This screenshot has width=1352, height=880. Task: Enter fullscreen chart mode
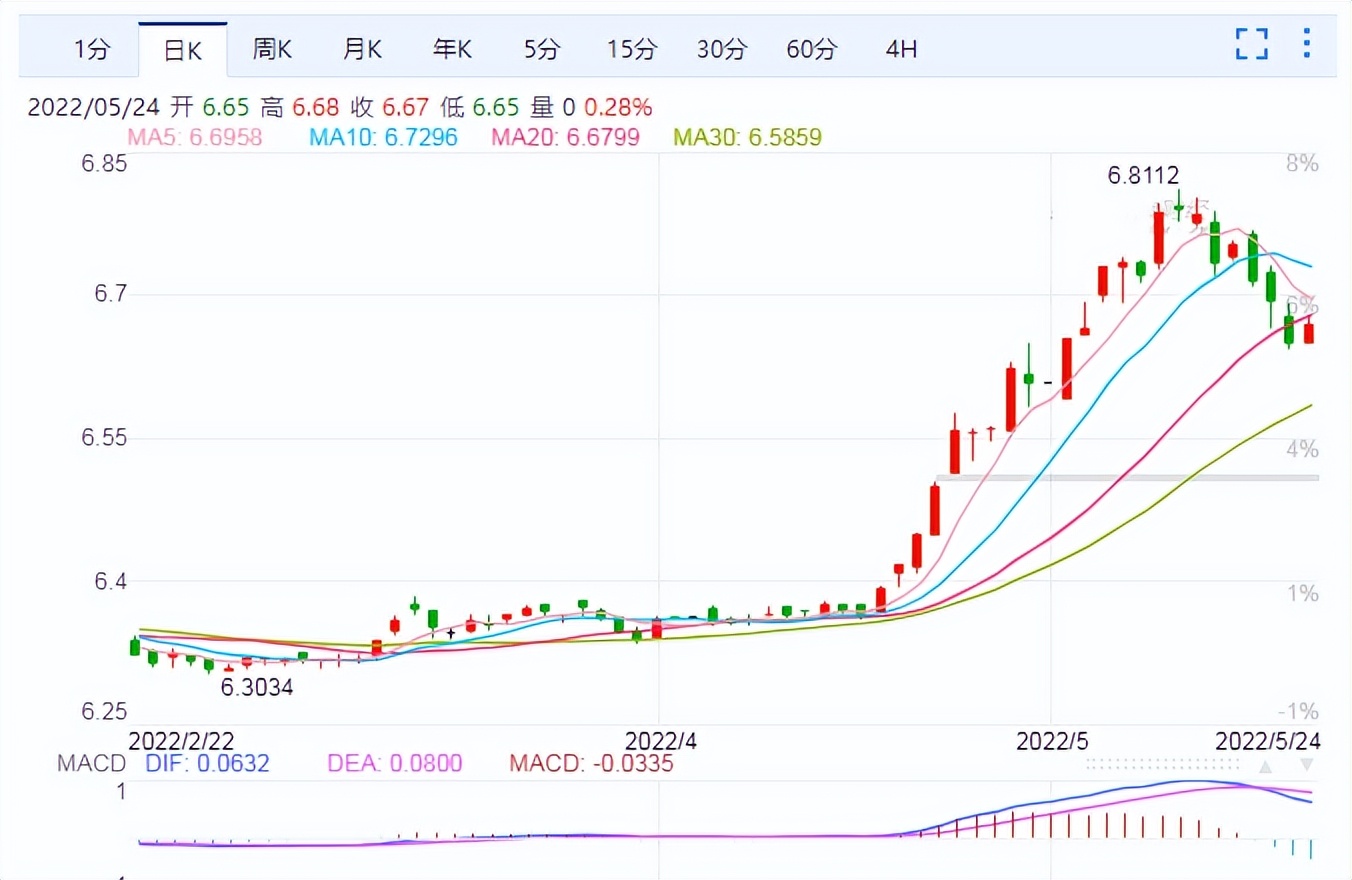click(1251, 44)
